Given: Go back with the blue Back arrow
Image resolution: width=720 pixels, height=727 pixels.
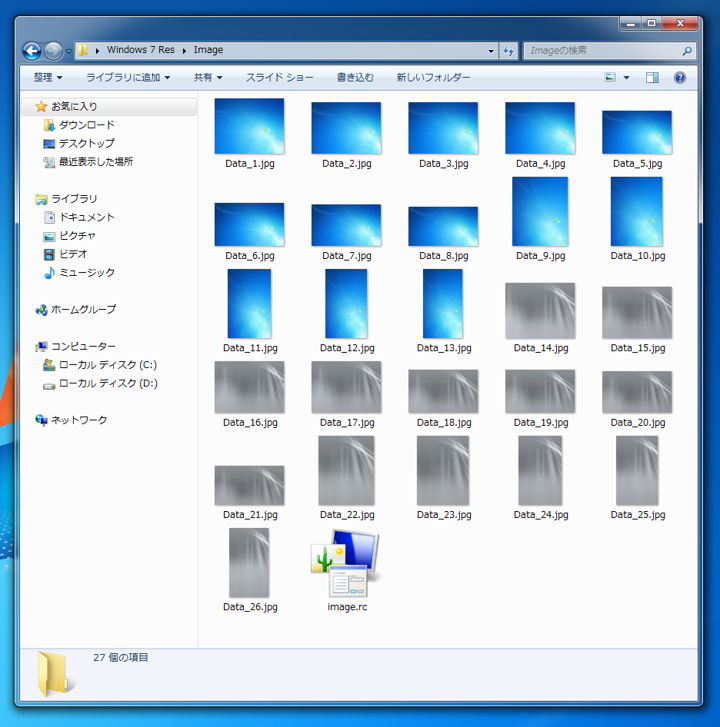Looking at the screenshot, I should click(x=32, y=51).
